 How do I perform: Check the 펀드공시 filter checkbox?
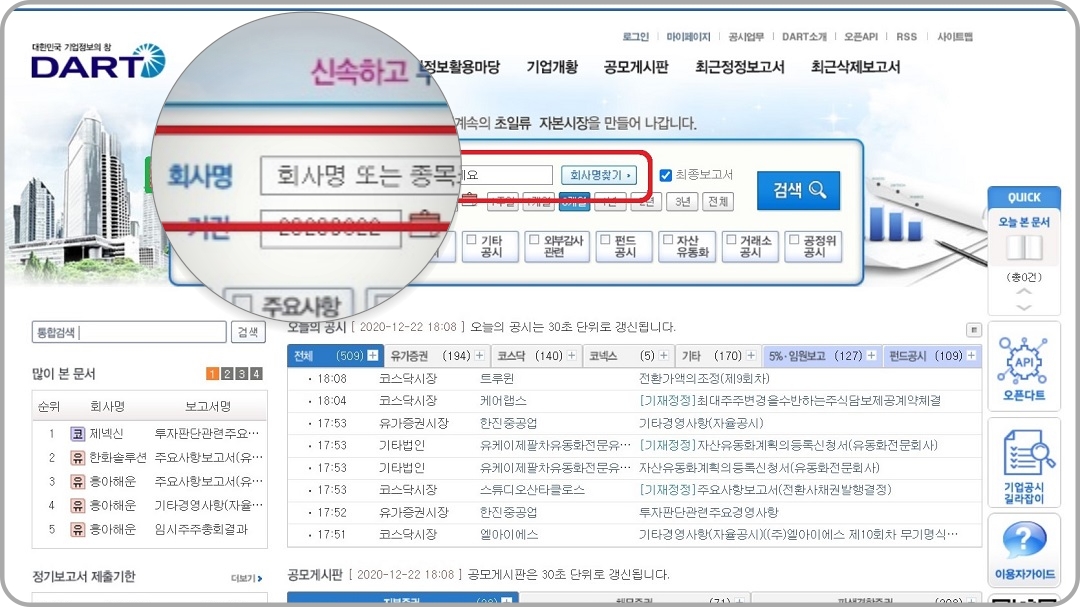coord(605,240)
